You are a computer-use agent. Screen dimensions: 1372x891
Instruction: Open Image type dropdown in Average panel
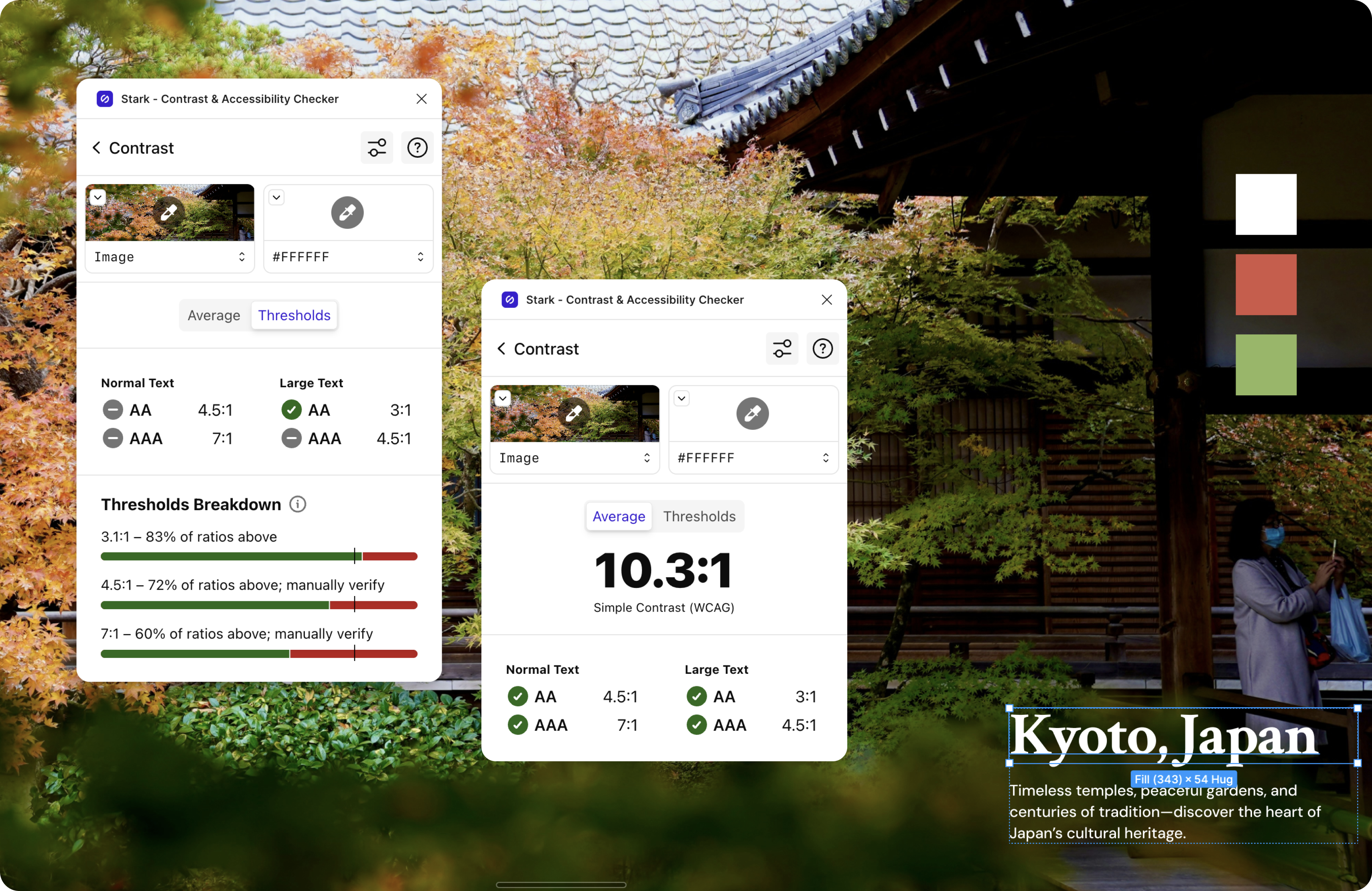pos(575,458)
